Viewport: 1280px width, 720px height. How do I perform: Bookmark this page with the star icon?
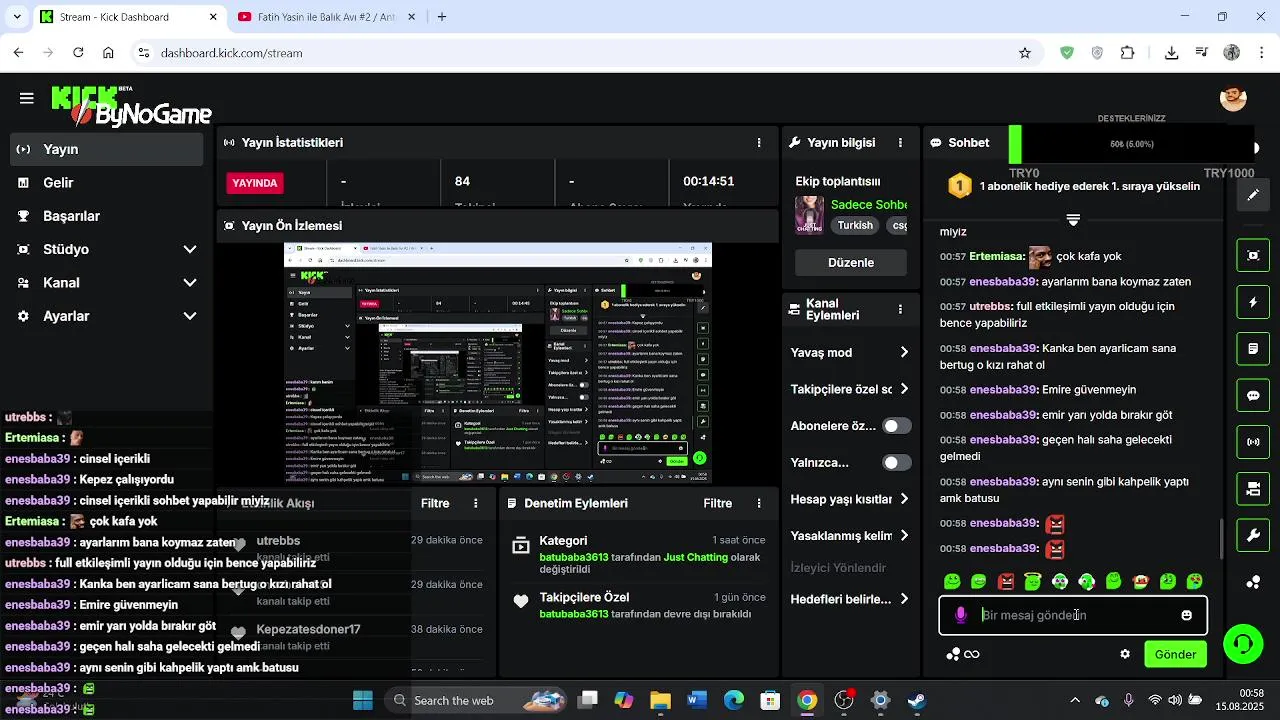pos(1025,53)
